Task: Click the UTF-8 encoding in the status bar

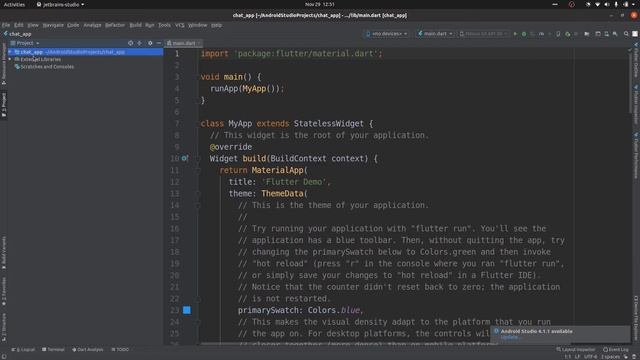Action: click(590, 357)
